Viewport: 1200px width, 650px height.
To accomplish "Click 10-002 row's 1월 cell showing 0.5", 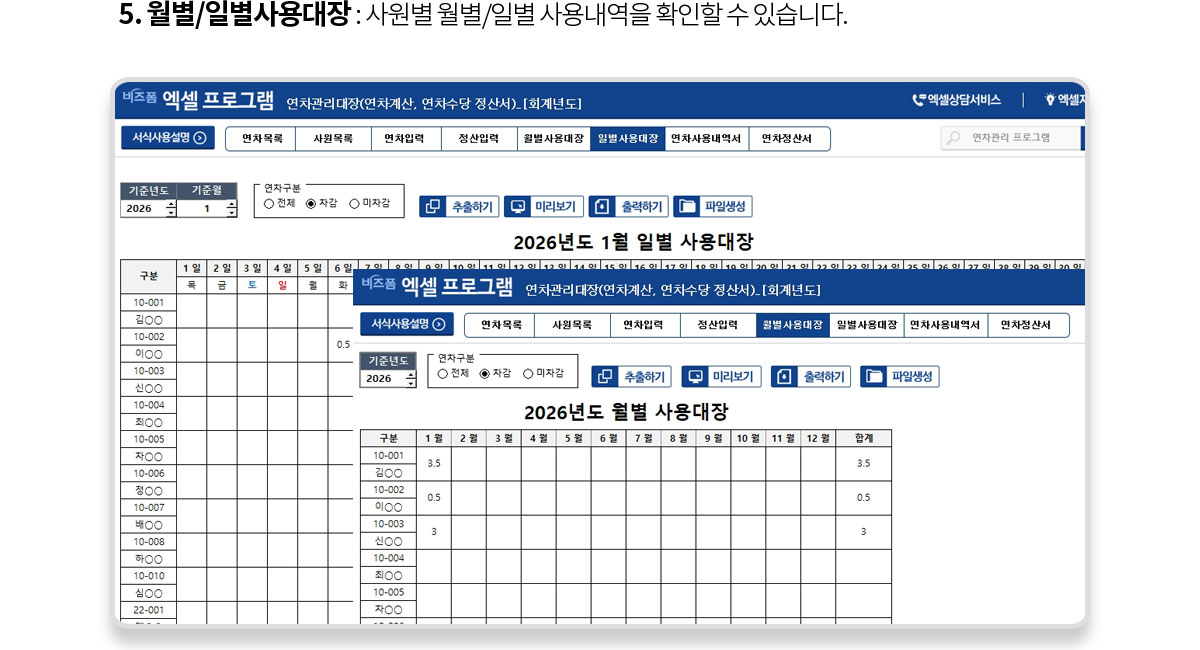I will click(x=434, y=498).
